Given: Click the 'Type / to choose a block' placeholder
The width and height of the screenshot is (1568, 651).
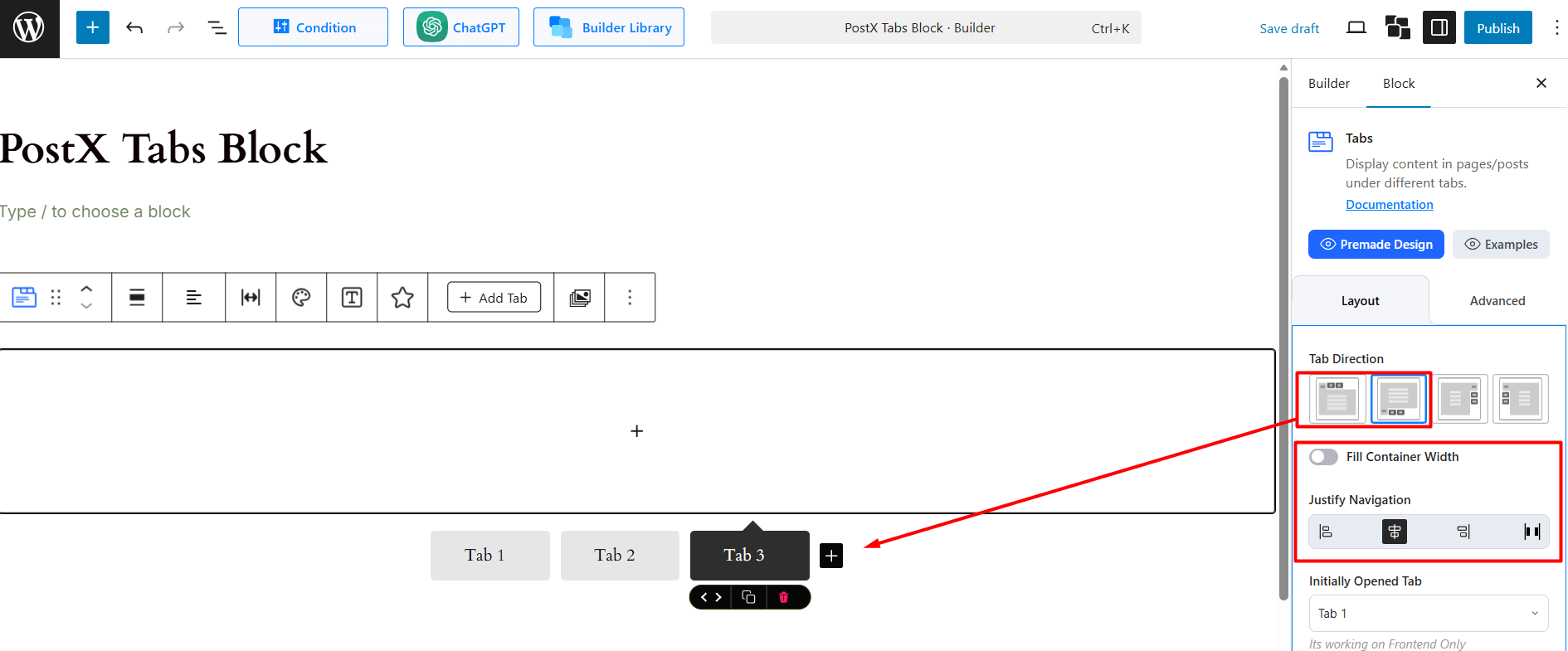Looking at the screenshot, I should 95,211.
